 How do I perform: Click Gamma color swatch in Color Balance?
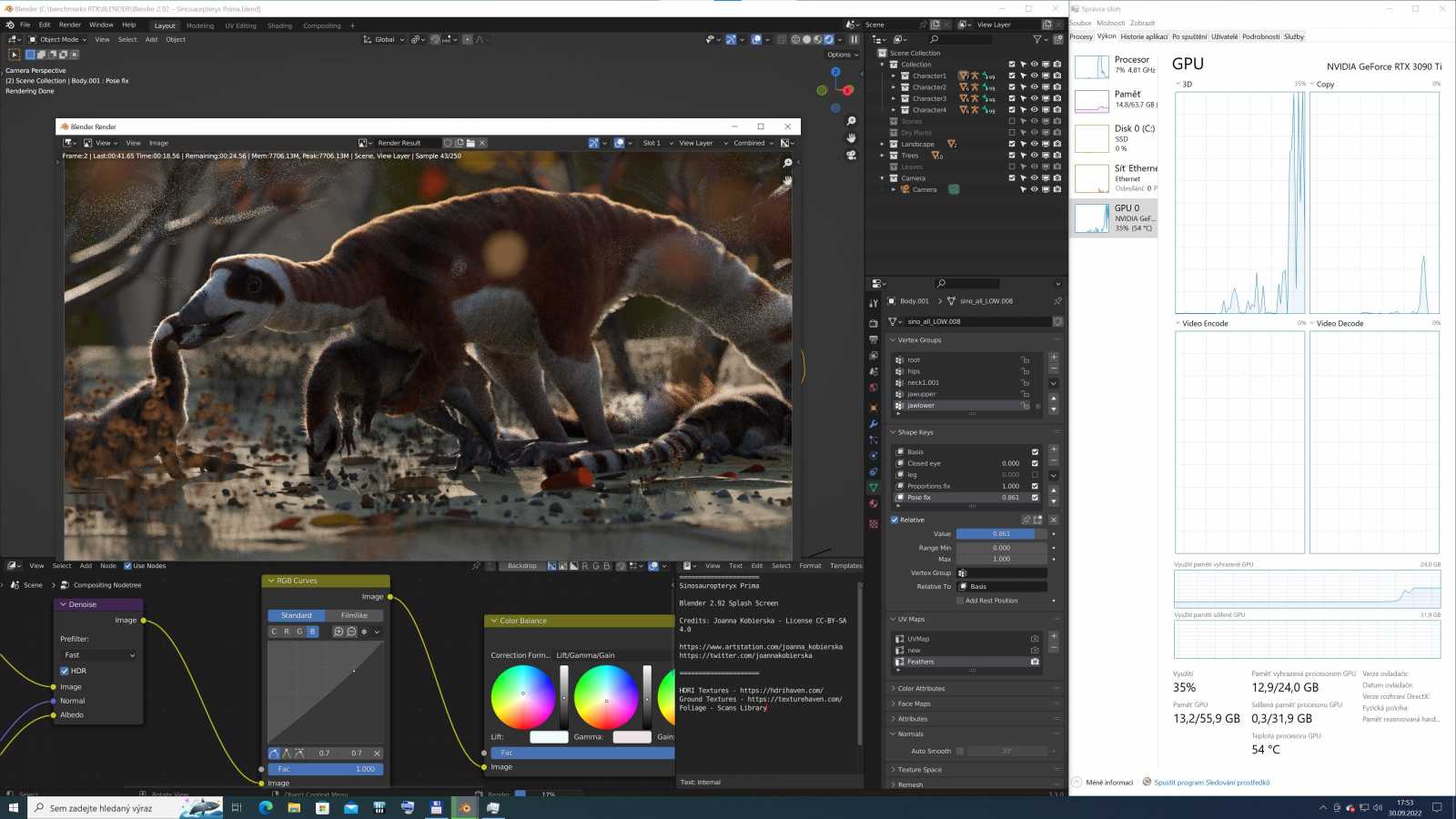632,737
